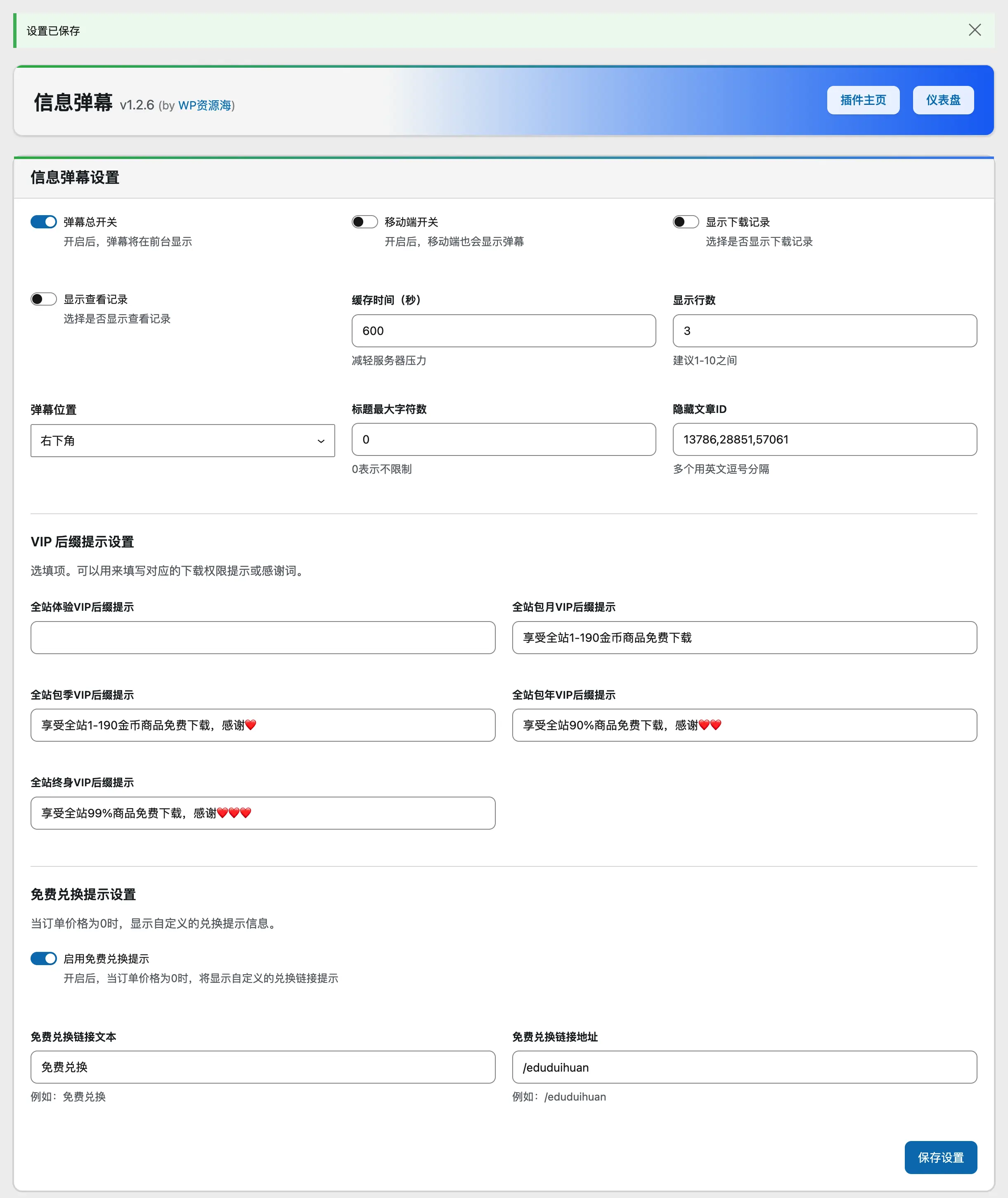Viewport: 1008px width, 1198px height.
Task: Click the 隐藏文章ID input field
Action: (825, 439)
